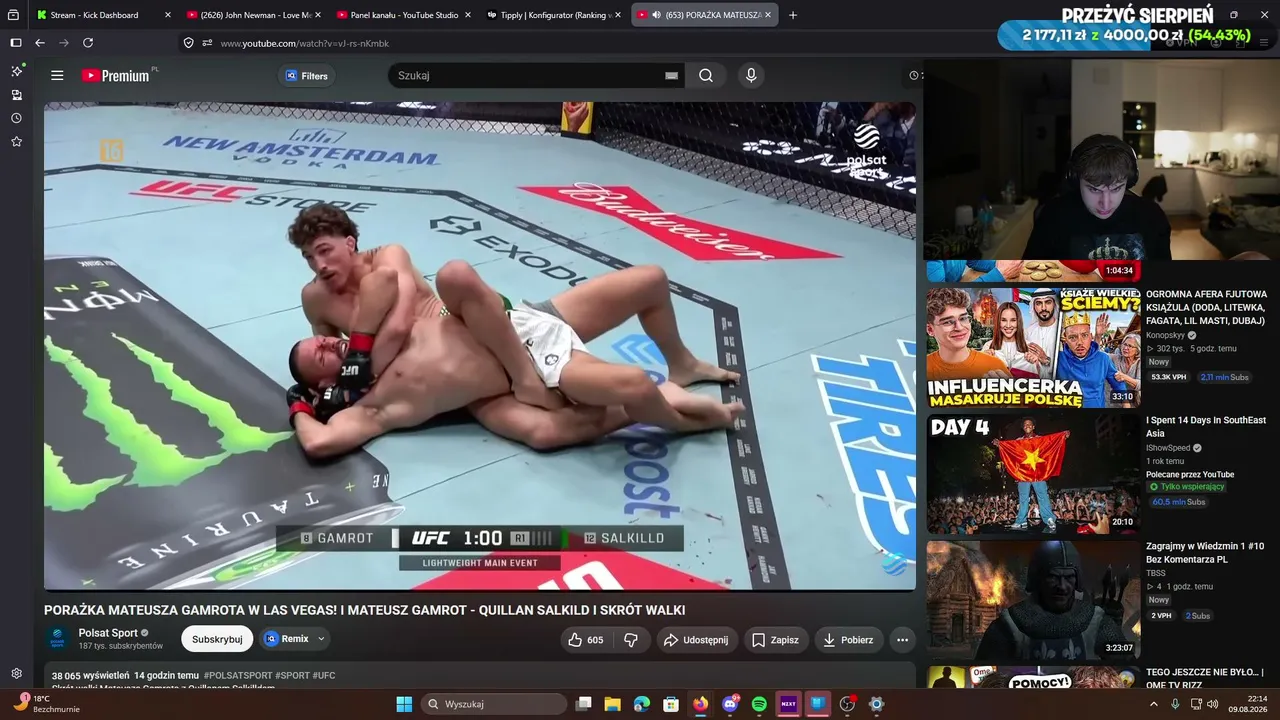Open the sidebar settings gear icon
Viewport: 1280px width, 720px height.
pos(16,674)
